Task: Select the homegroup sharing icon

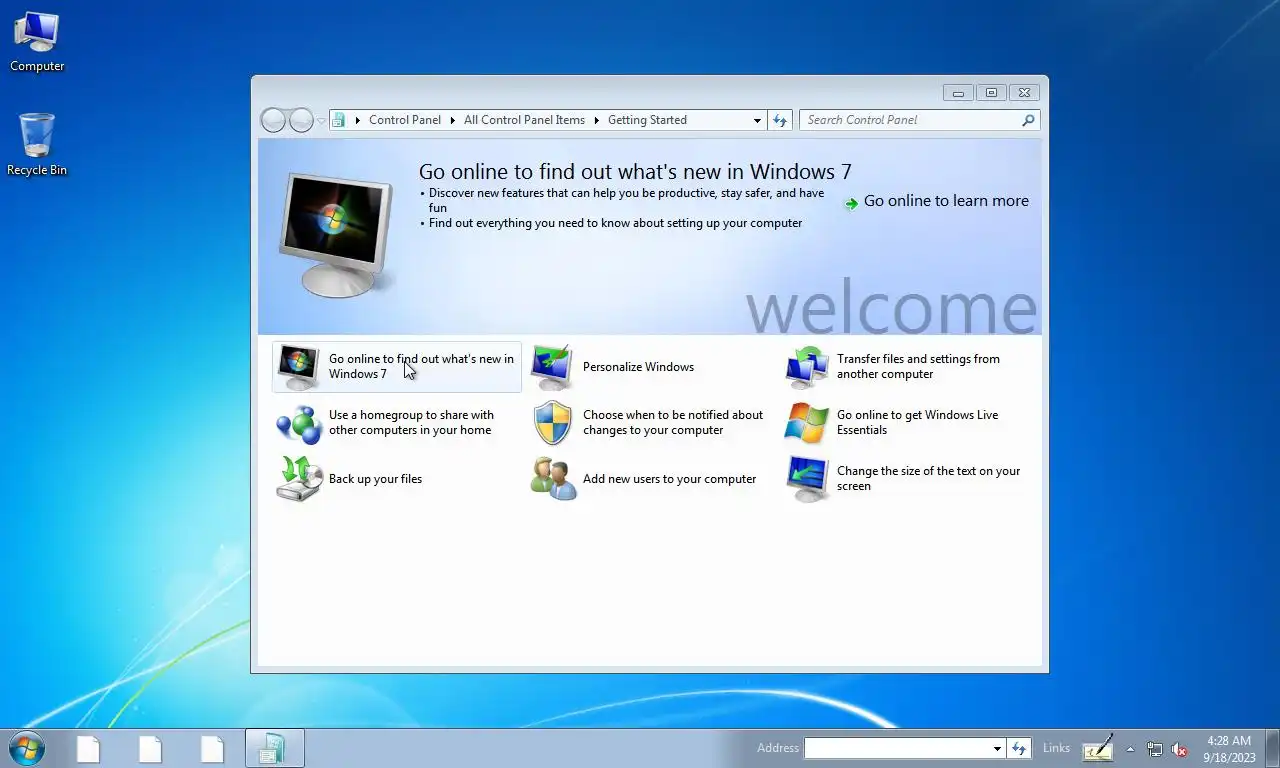Action: point(299,423)
